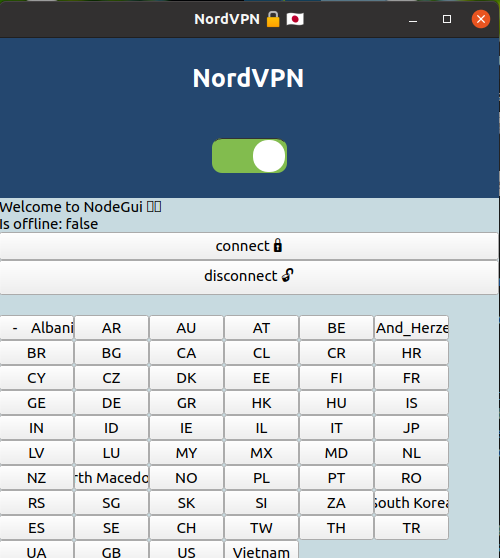
Task: Pick the SI country button
Action: [x=262, y=503]
